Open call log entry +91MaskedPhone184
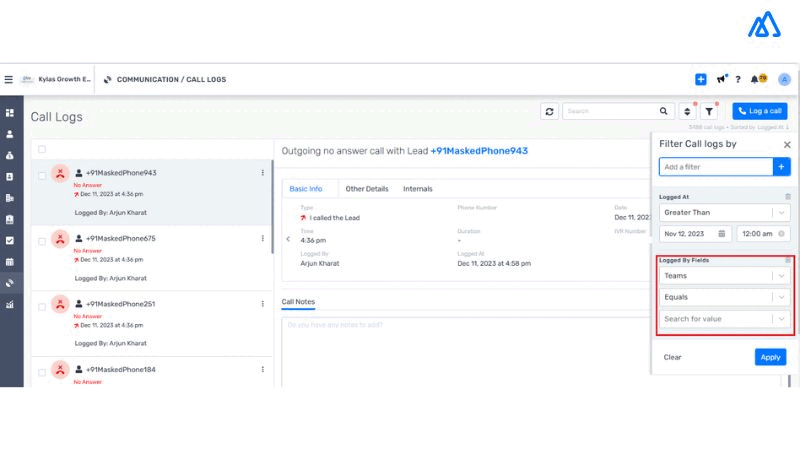This screenshot has height=450, width=800. click(x=152, y=372)
